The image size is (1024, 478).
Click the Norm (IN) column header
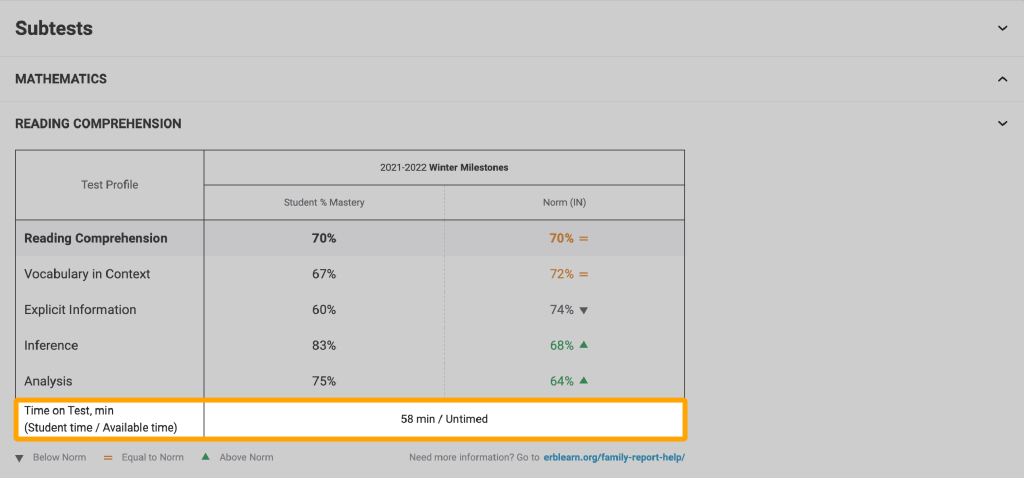coord(564,203)
